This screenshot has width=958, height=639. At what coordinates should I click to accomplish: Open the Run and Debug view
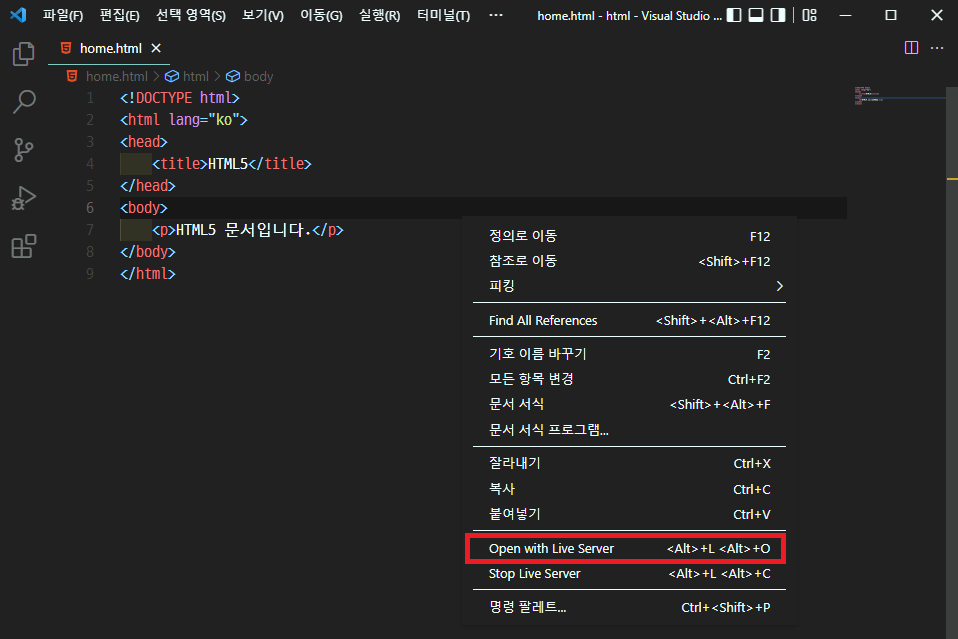pyautogui.click(x=23, y=198)
